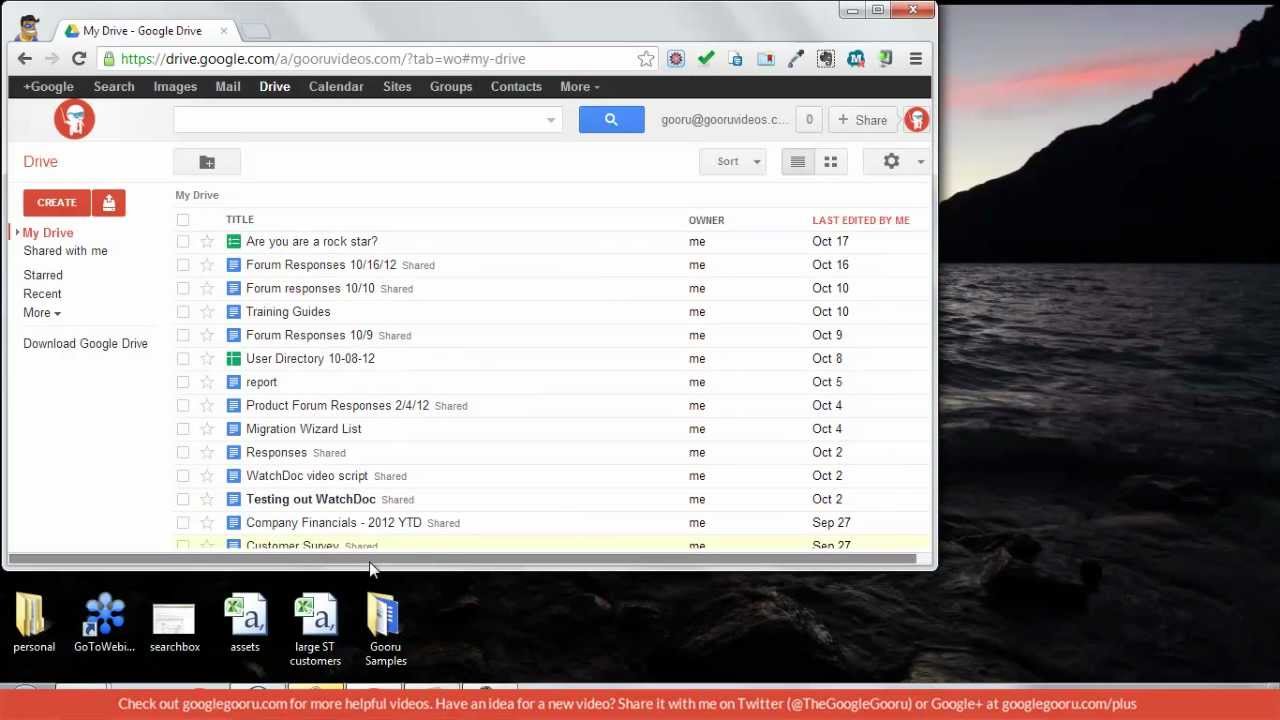Click the notifications count 0 box
Image resolution: width=1280 pixels, height=720 pixels.
pos(809,120)
